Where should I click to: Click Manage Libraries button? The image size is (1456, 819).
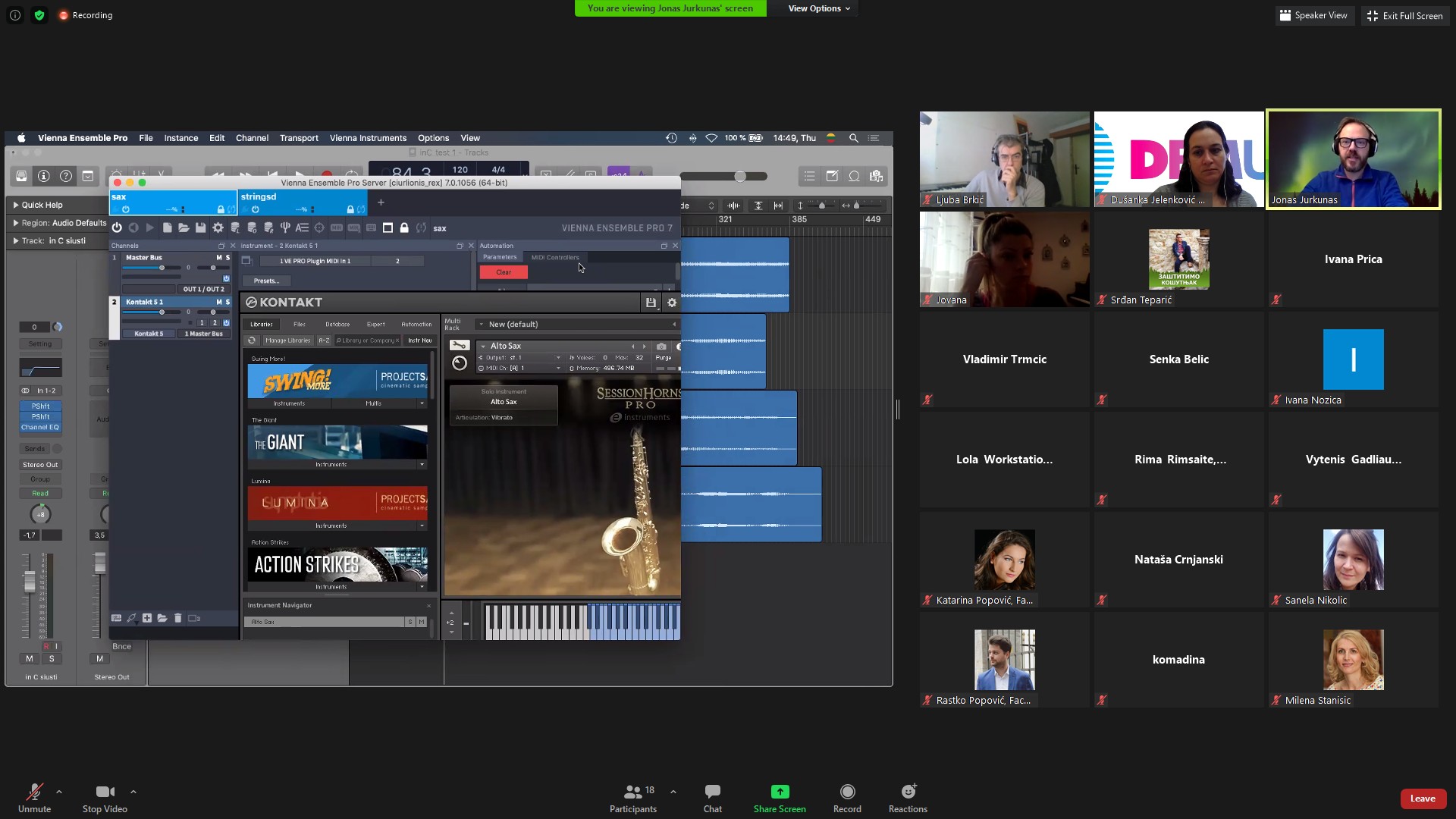click(x=288, y=340)
